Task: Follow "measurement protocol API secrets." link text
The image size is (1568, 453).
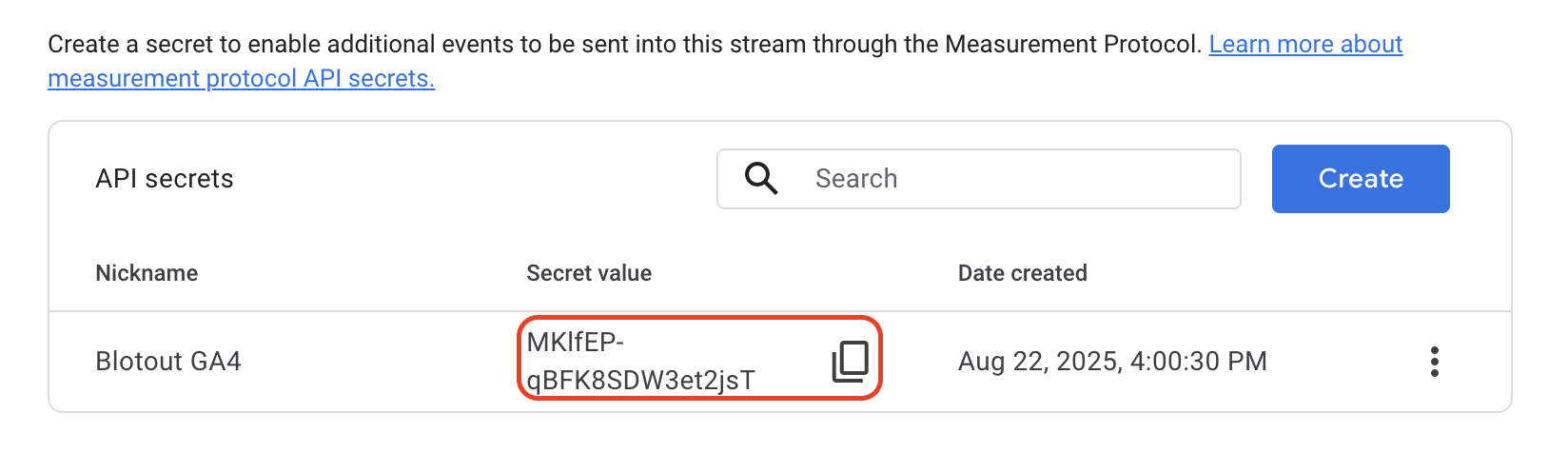Action: [241, 79]
